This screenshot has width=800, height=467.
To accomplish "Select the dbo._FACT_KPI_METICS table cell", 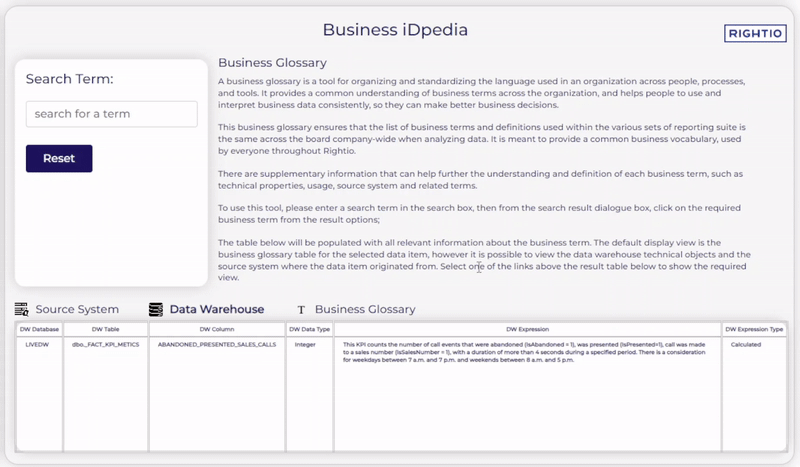I will click(x=106, y=345).
